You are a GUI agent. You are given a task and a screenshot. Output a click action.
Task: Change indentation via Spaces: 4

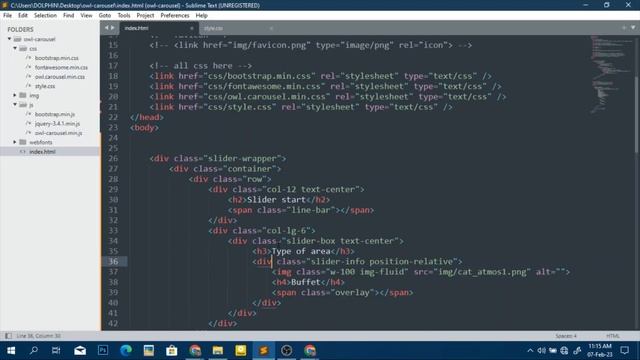(x=566, y=336)
